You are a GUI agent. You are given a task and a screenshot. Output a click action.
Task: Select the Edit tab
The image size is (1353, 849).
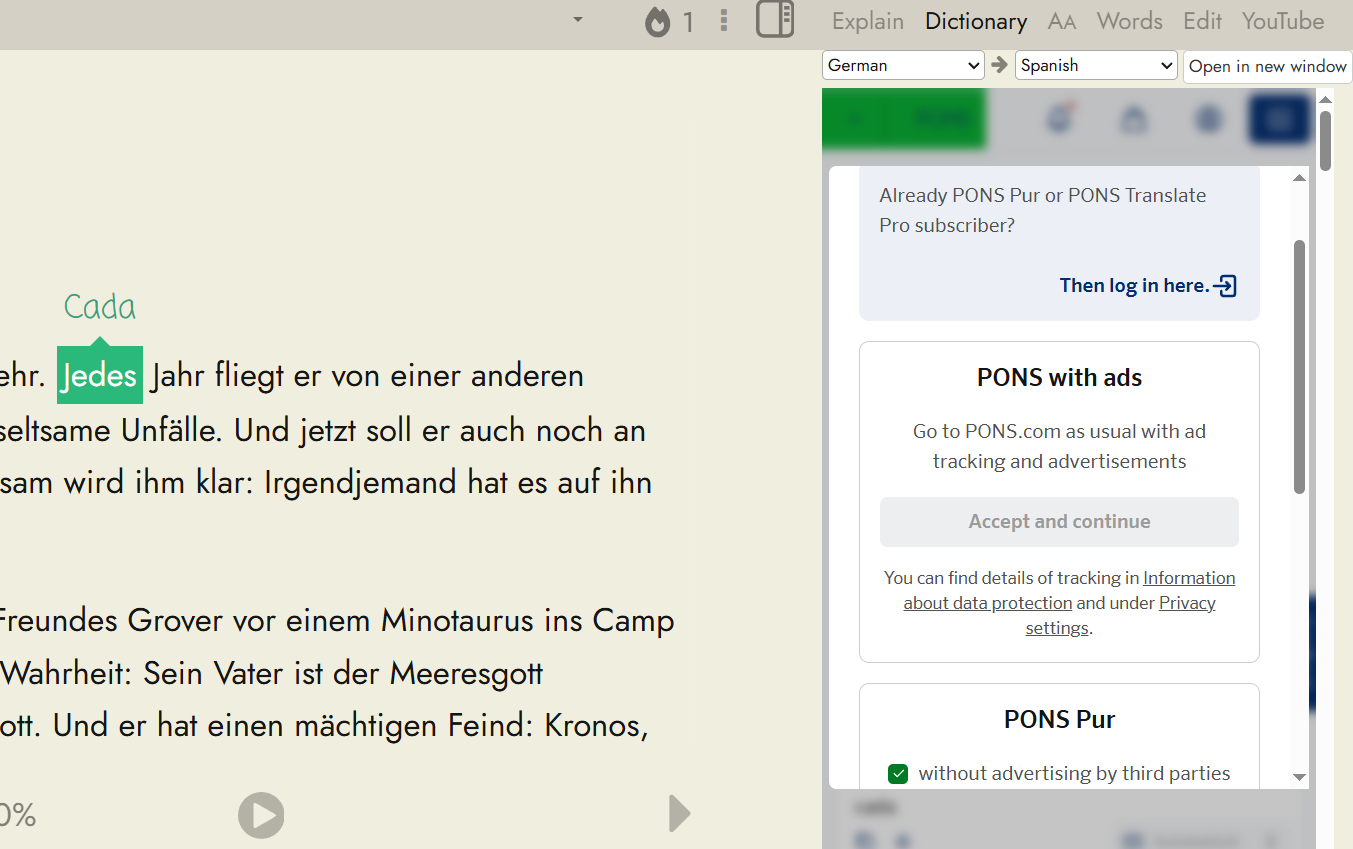tap(1202, 21)
